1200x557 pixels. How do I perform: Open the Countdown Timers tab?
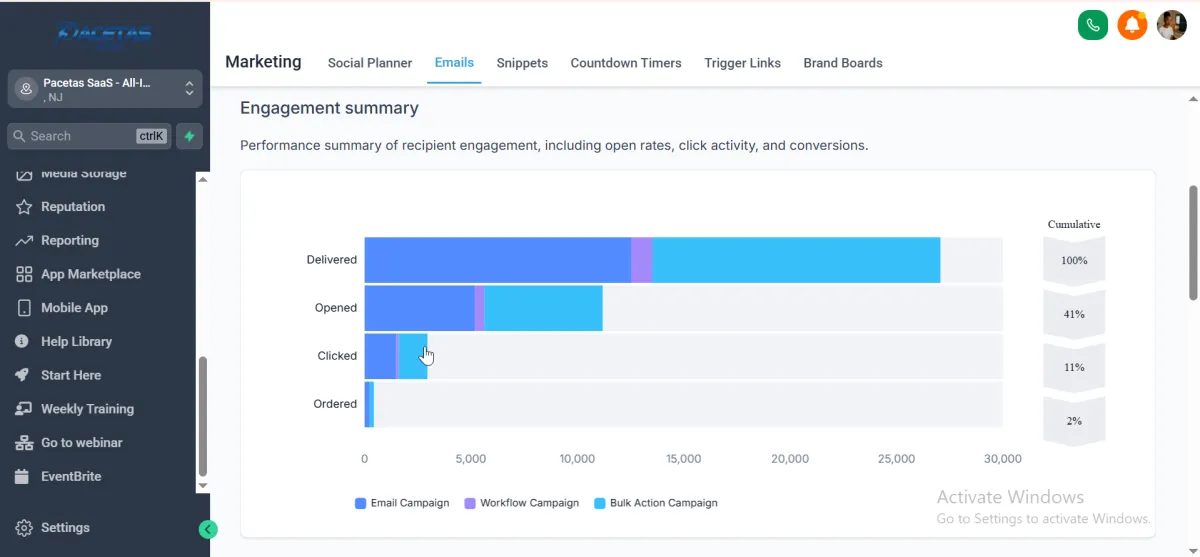point(626,63)
